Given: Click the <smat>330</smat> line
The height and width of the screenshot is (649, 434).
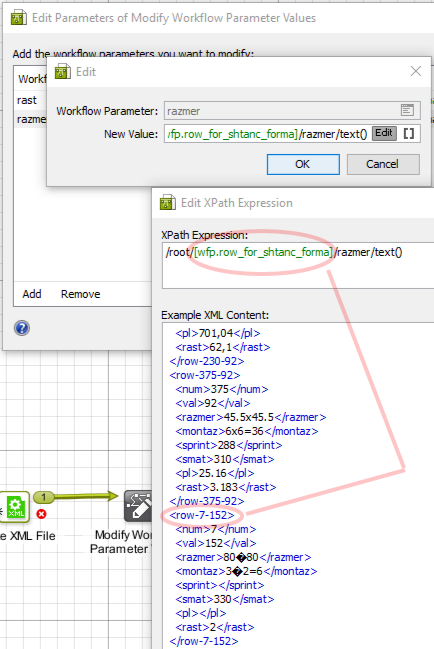Looking at the screenshot, I should coord(225,599).
